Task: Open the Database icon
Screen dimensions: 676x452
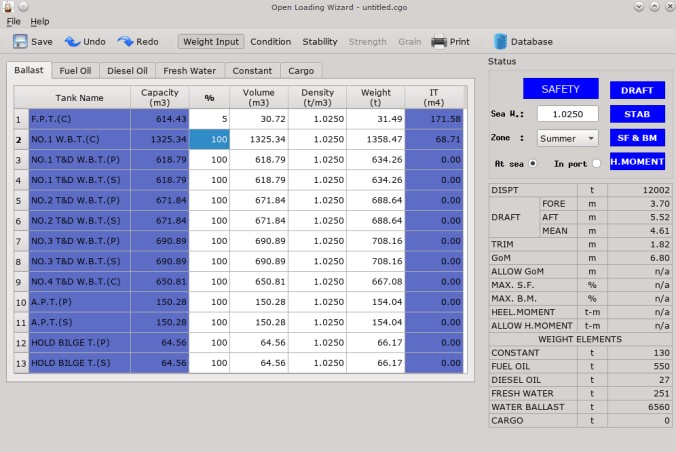Action: pos(500,42)
